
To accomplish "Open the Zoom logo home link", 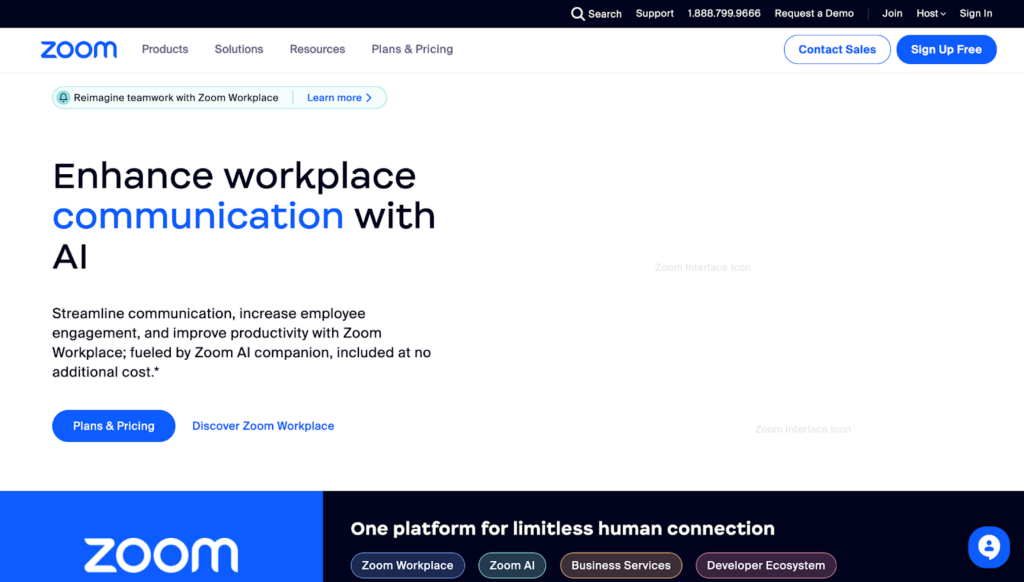I will [x=79, y=50].
